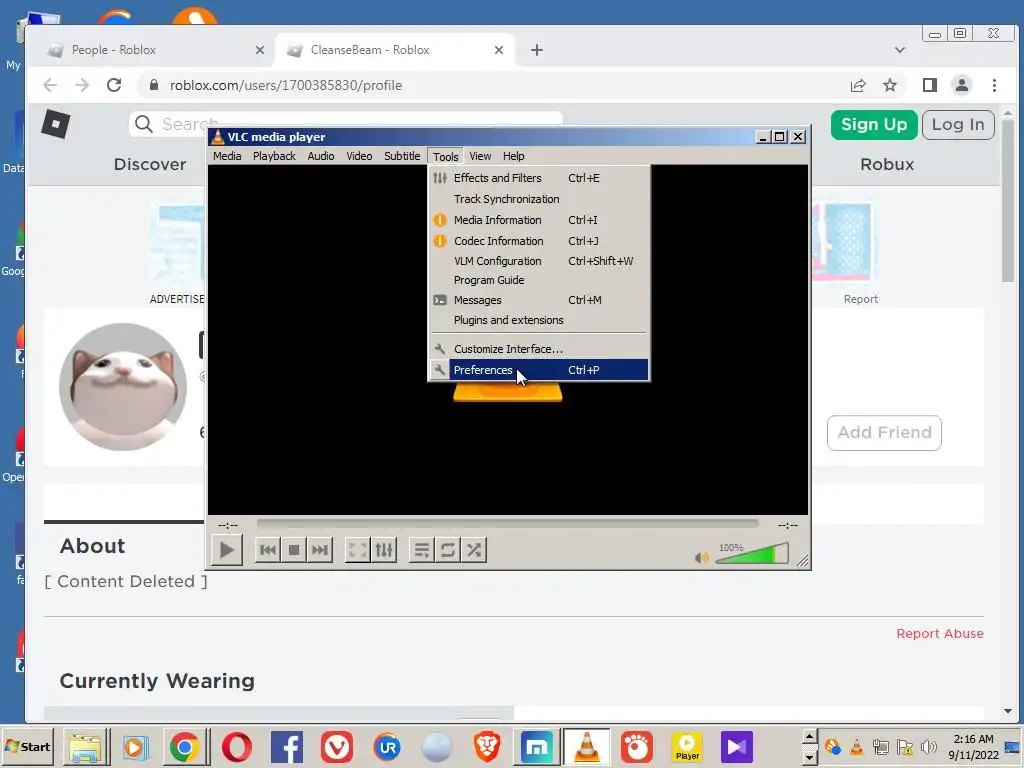Open VLC Subtitle menu
The height and width of the screenshot is (768, 1024).
[402, 156]
